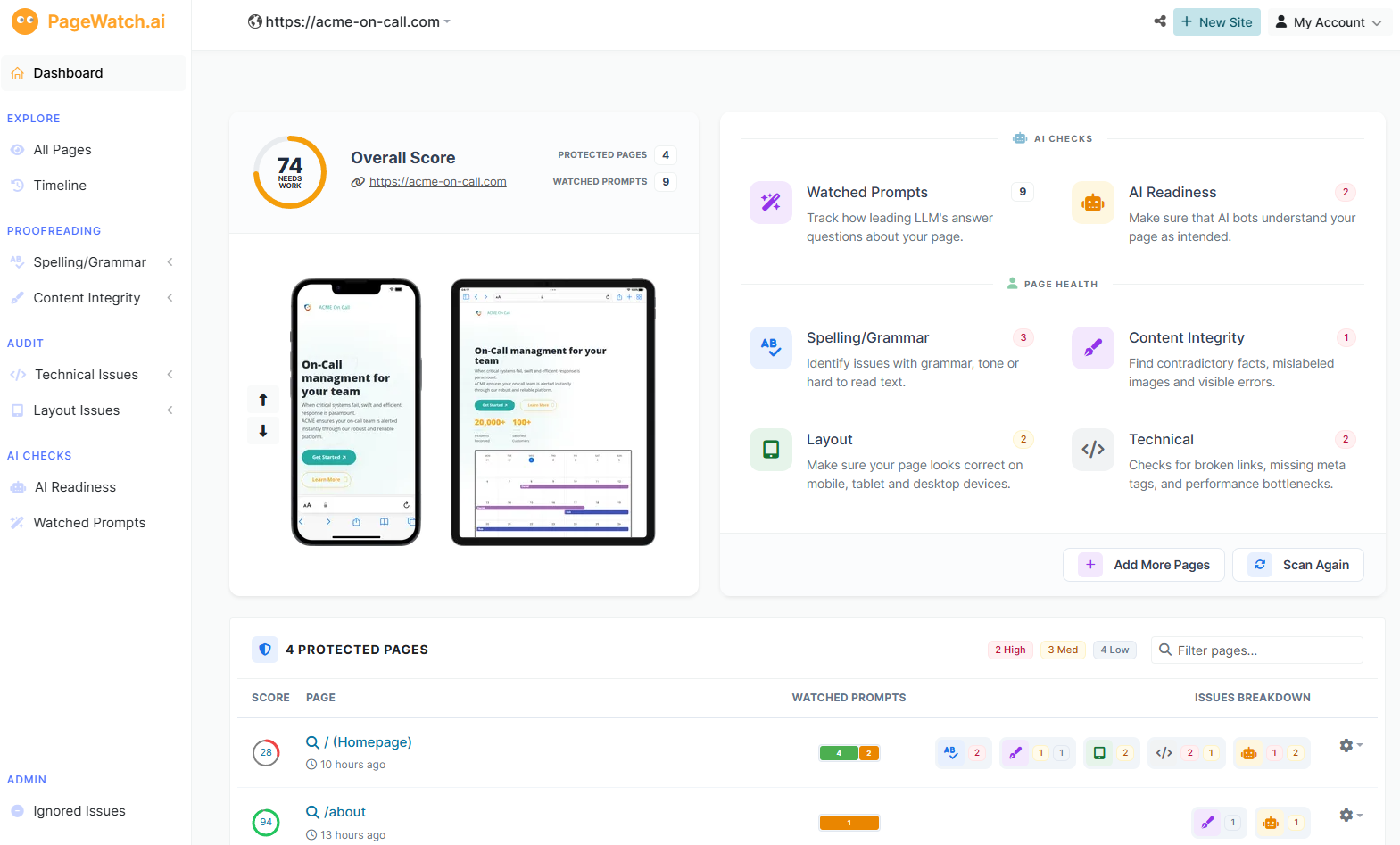Click the Add More Pages button
Screen dimensions: 1400x845
click(1144, 565)
